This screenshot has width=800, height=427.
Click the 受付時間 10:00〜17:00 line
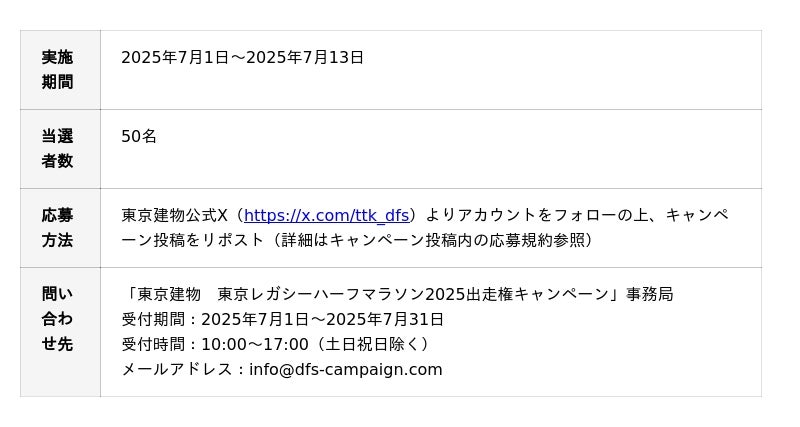275,344
